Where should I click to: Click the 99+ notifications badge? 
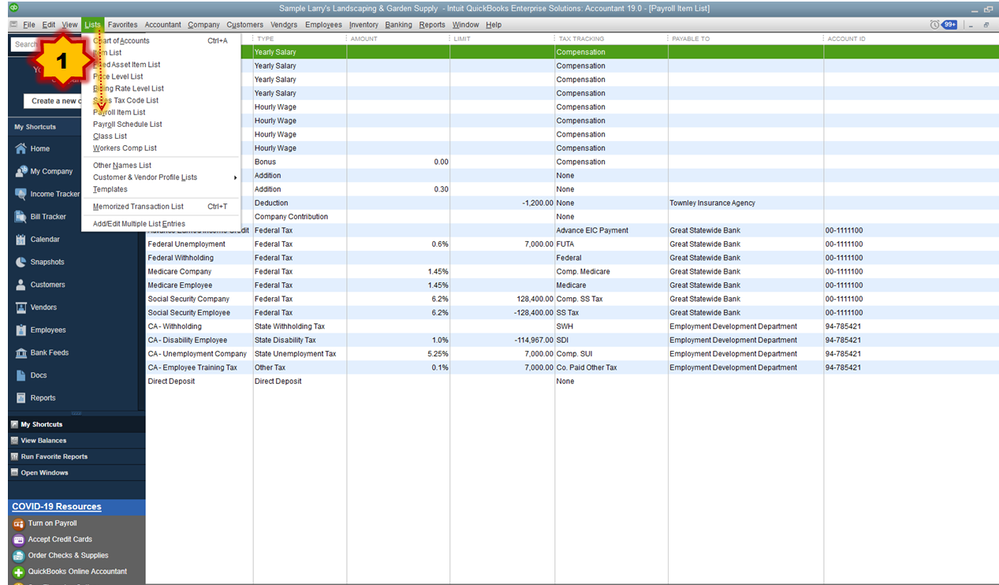pyautogui.click(x=949, y=25)
